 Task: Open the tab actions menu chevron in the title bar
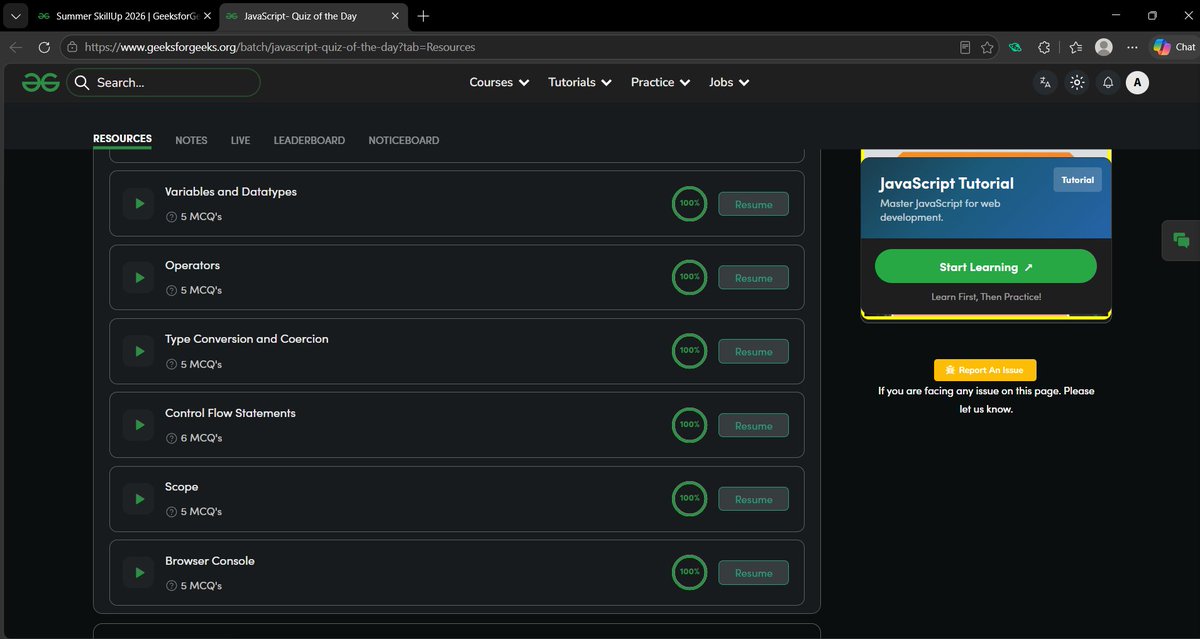point(15,16)
